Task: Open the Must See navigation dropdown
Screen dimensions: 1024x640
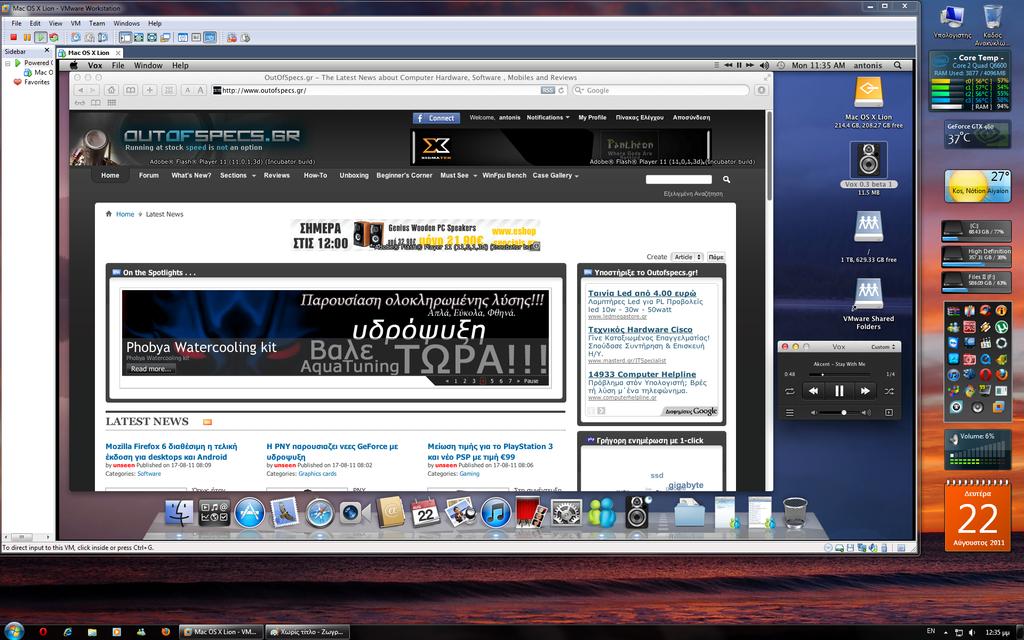Action: [x=458, y=176]
